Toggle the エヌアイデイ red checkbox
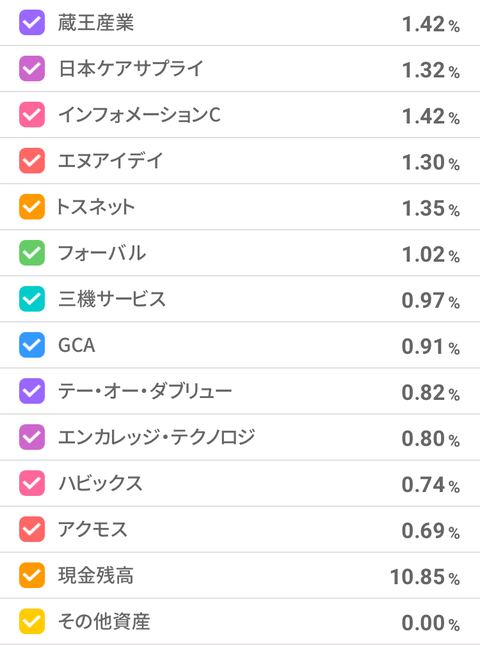The width and height of the screenshot is (480, 645). [x=32, y=161]
